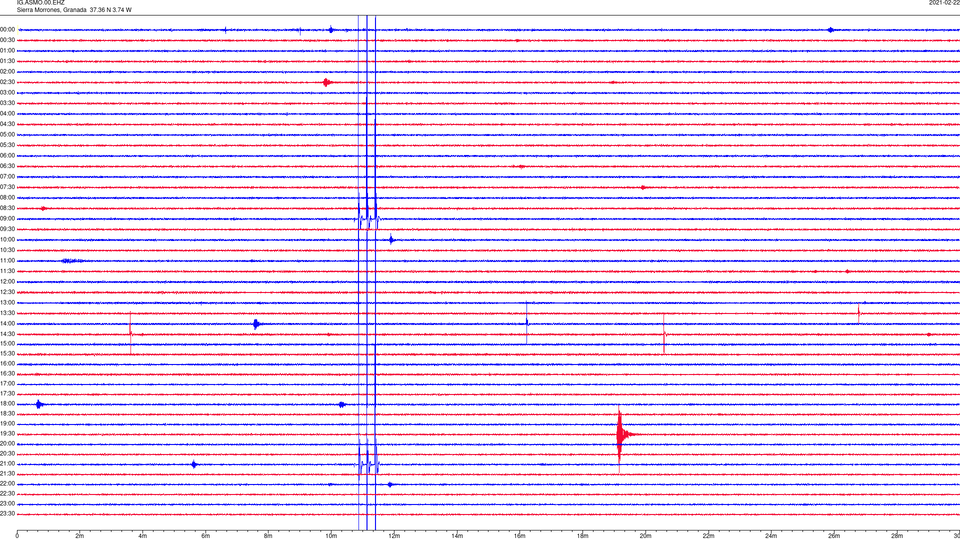Pick the 23:00 trace label
The width and height of the screenshot is (960, 540).
7,504
